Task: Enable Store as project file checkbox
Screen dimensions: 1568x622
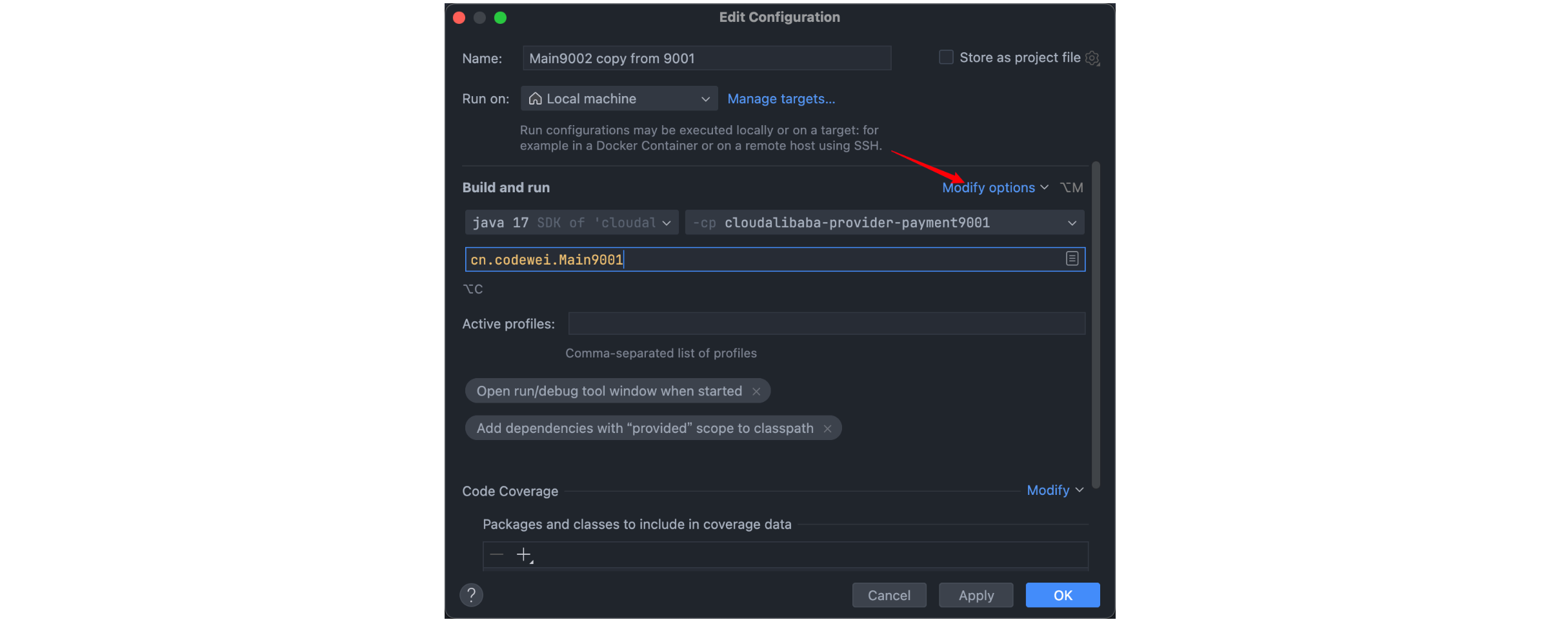Action: coord(946,57)
